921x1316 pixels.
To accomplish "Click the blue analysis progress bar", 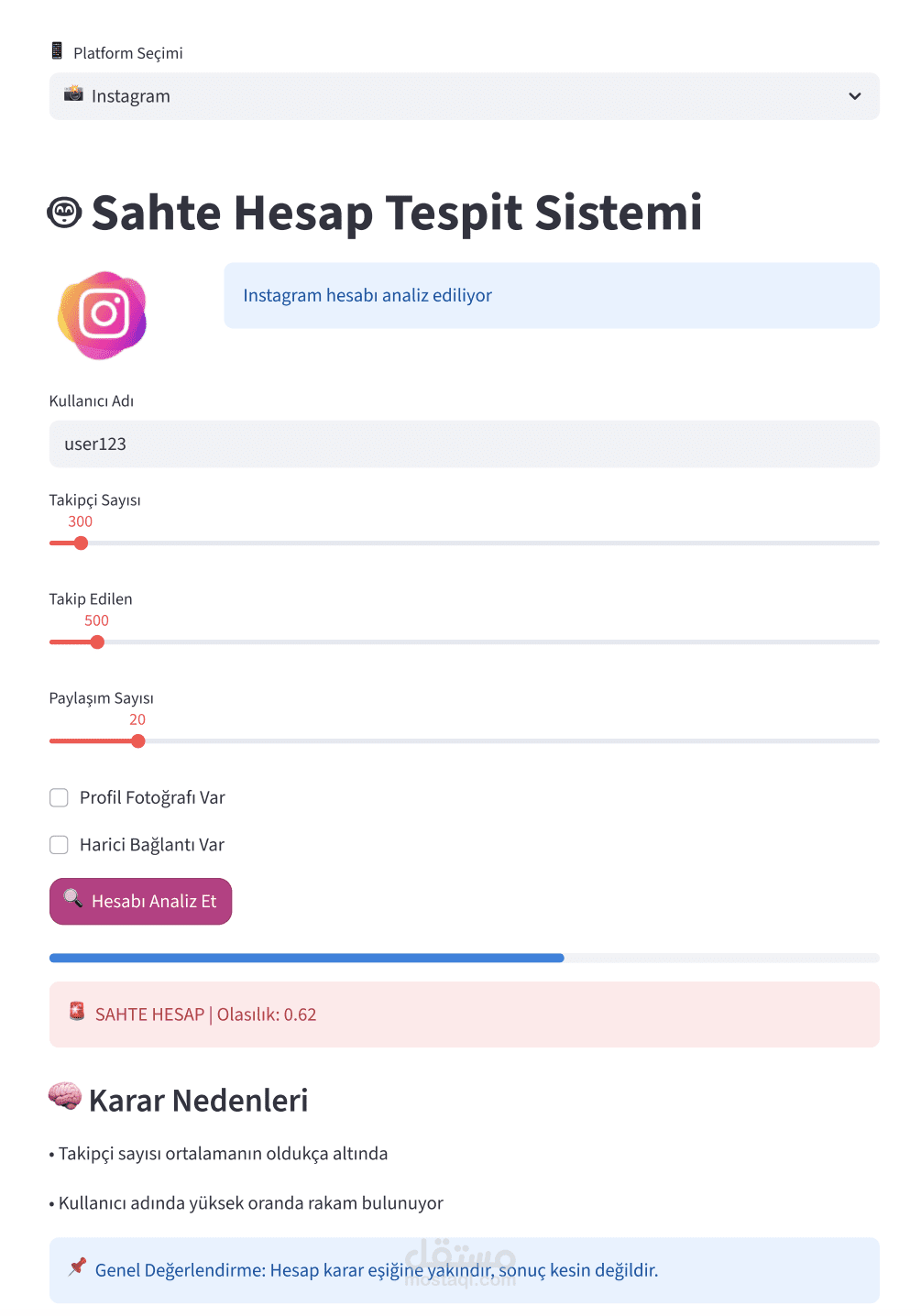I will [x=307, y=958].
